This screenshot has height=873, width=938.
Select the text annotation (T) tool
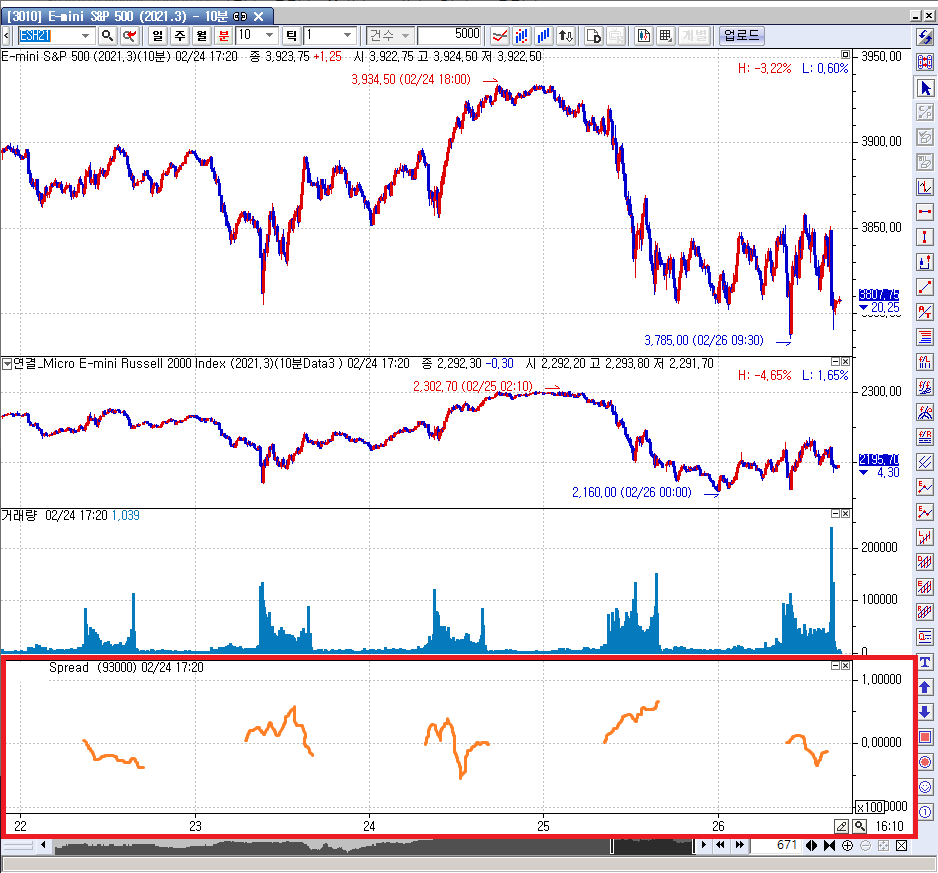click(925, 662)
